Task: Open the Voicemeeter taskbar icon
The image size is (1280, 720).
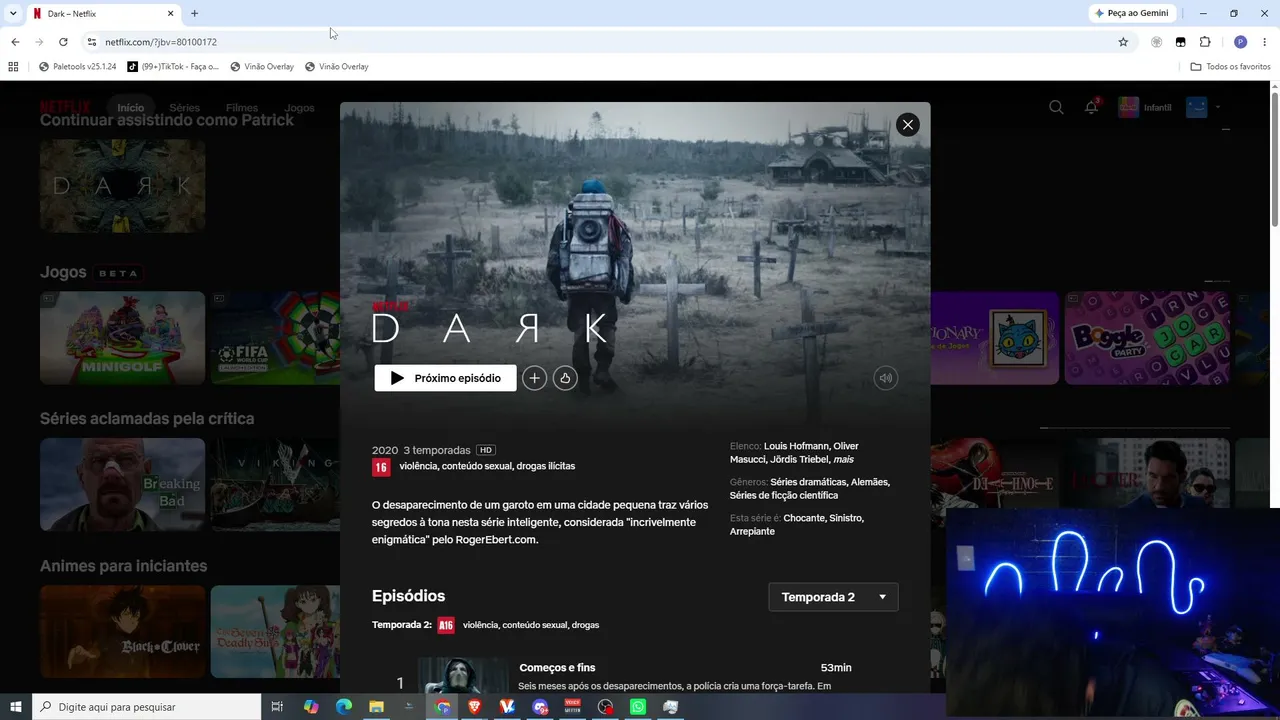Action: click(x=573, y=707)
